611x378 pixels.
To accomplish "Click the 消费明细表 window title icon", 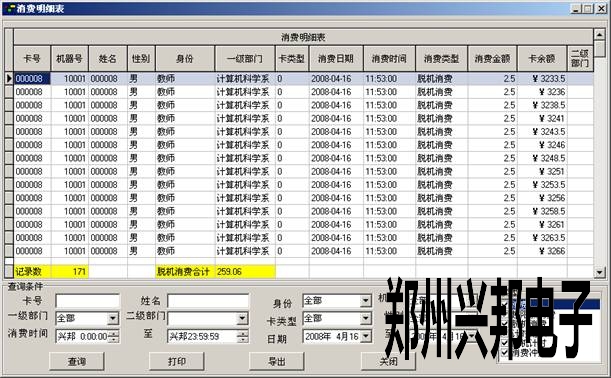I will 10,8.
